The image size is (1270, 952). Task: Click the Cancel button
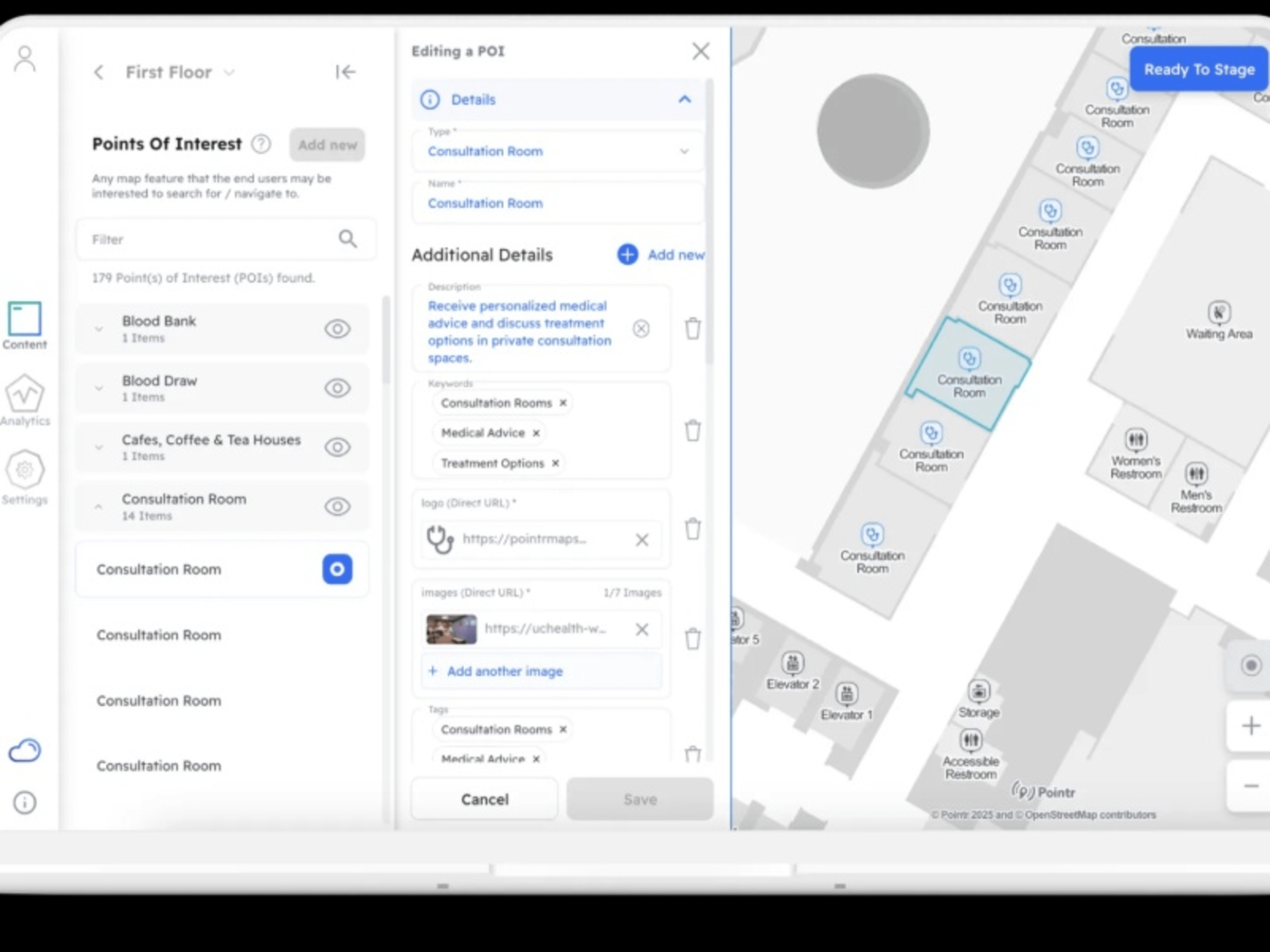[484, 799]
